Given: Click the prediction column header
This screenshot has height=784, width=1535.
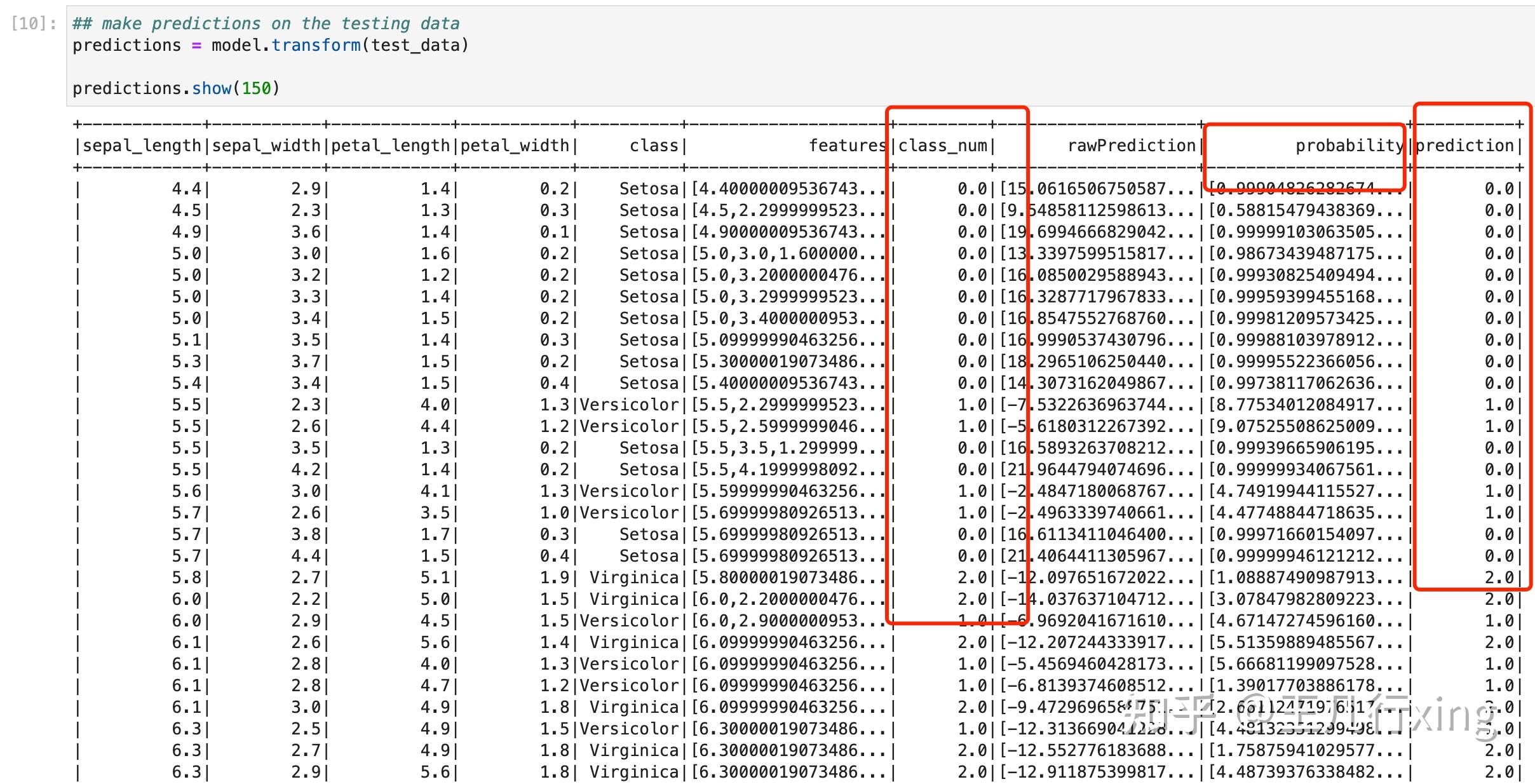Looking at the screenshot, I should [x=1464, y=145].
